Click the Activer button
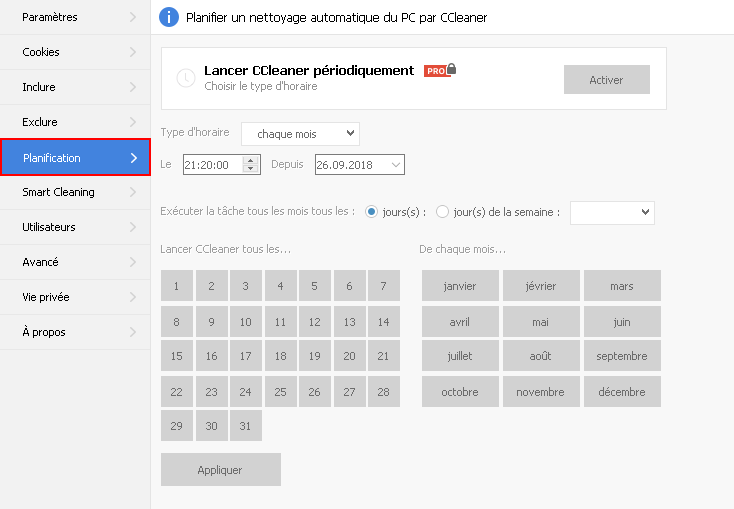Screen dimensions: 734x509 [x=606, y=80]
